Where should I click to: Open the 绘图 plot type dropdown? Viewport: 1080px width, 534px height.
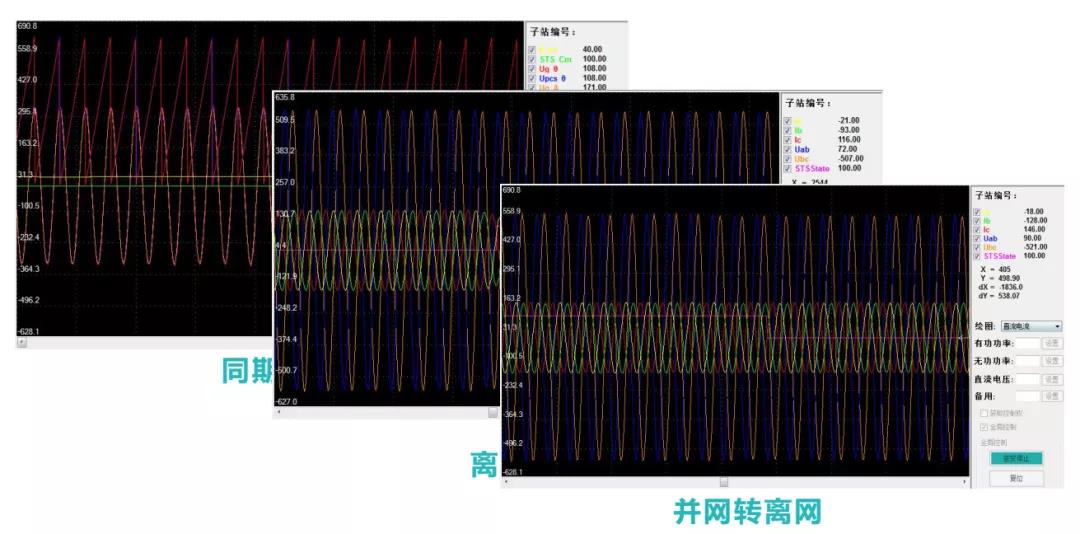click(x=1030, y=326)
